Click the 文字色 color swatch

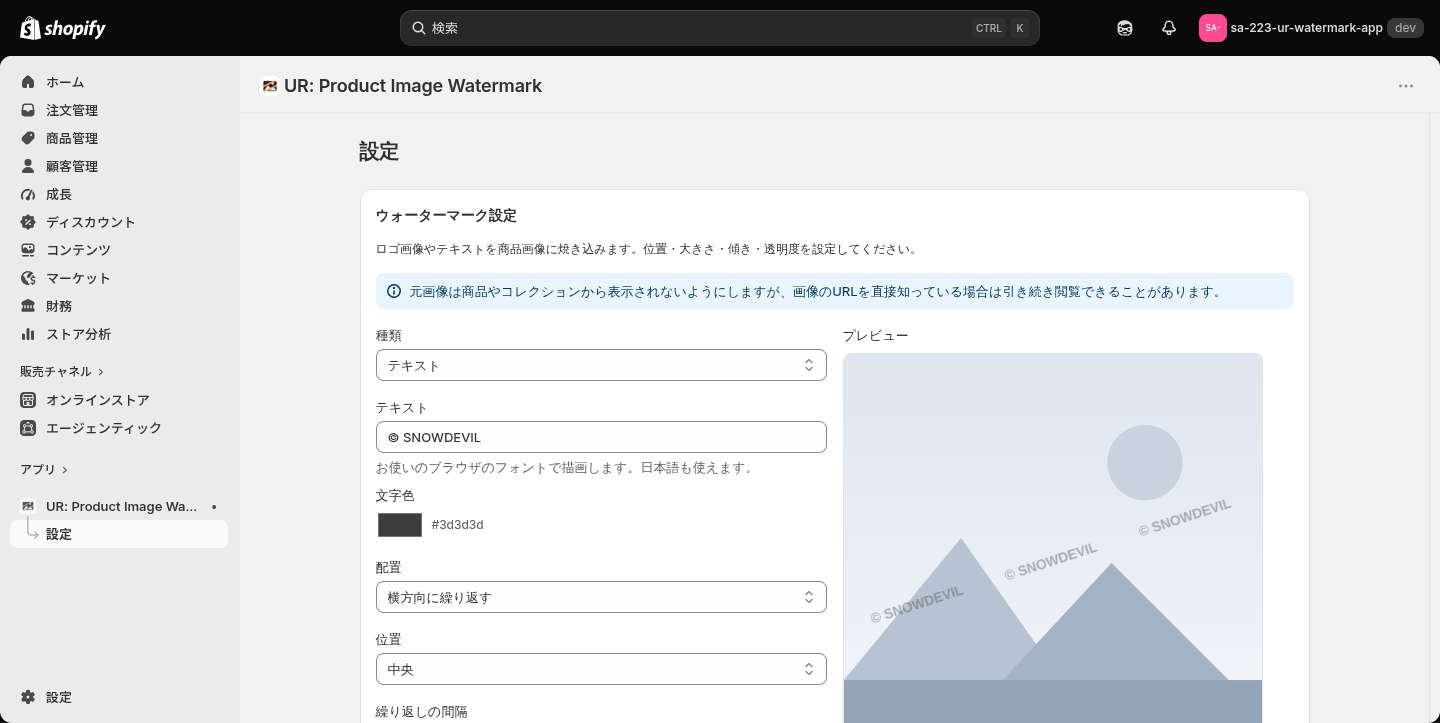point(400,525)
